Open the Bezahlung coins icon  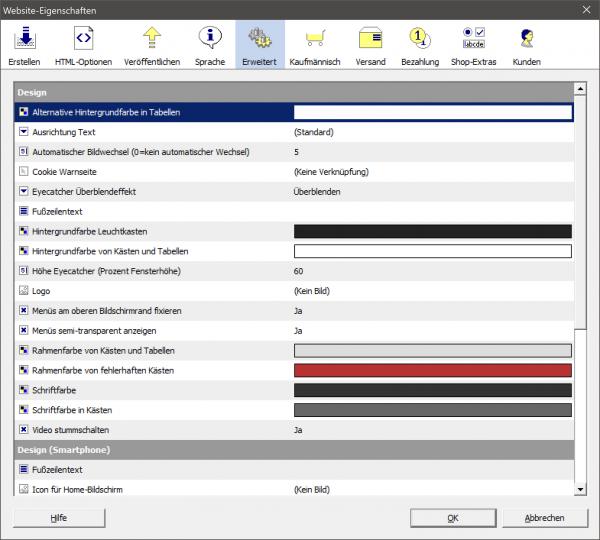(x=420, y=46)
